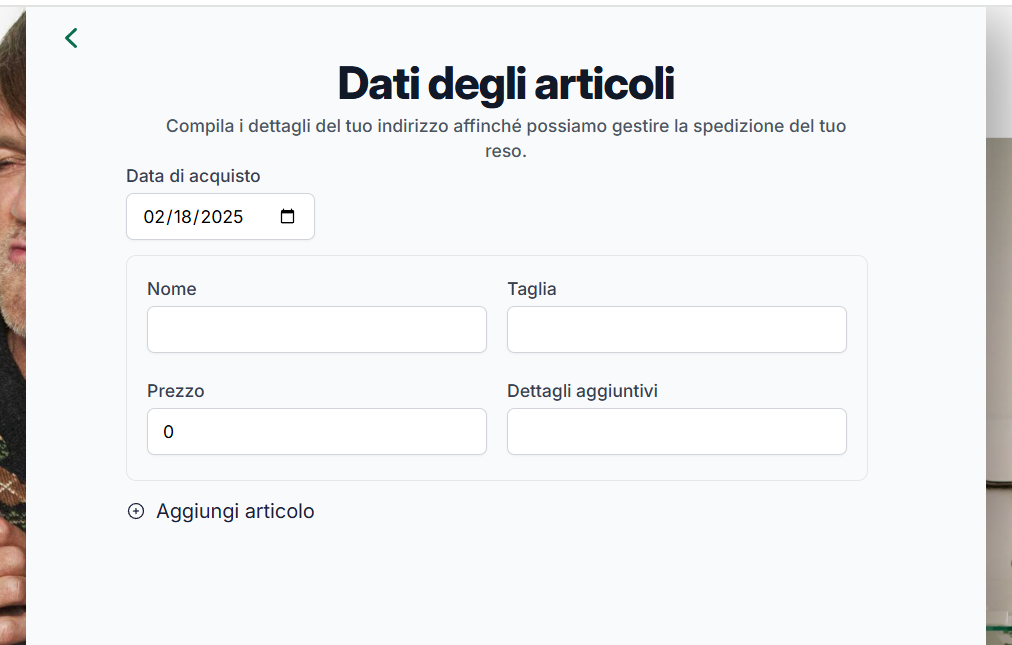
Task: Click the subtitle text starting with Compila
Action: pyautogui.click(x=506, y=138)
